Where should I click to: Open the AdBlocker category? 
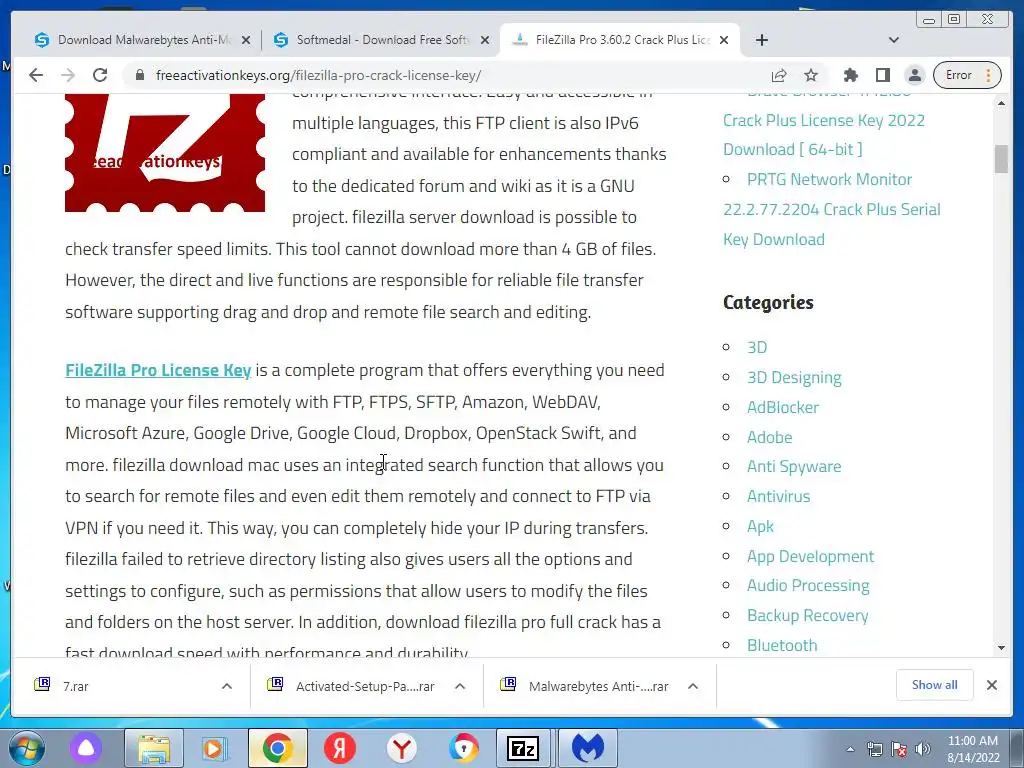(x=782, y=408)
